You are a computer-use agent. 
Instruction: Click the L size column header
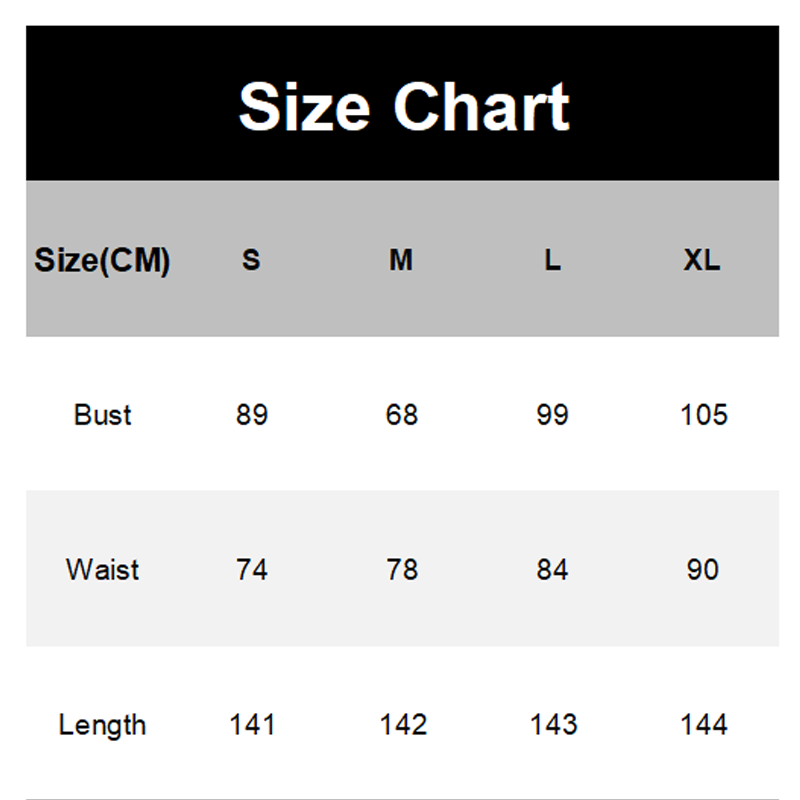coord(552,261)
